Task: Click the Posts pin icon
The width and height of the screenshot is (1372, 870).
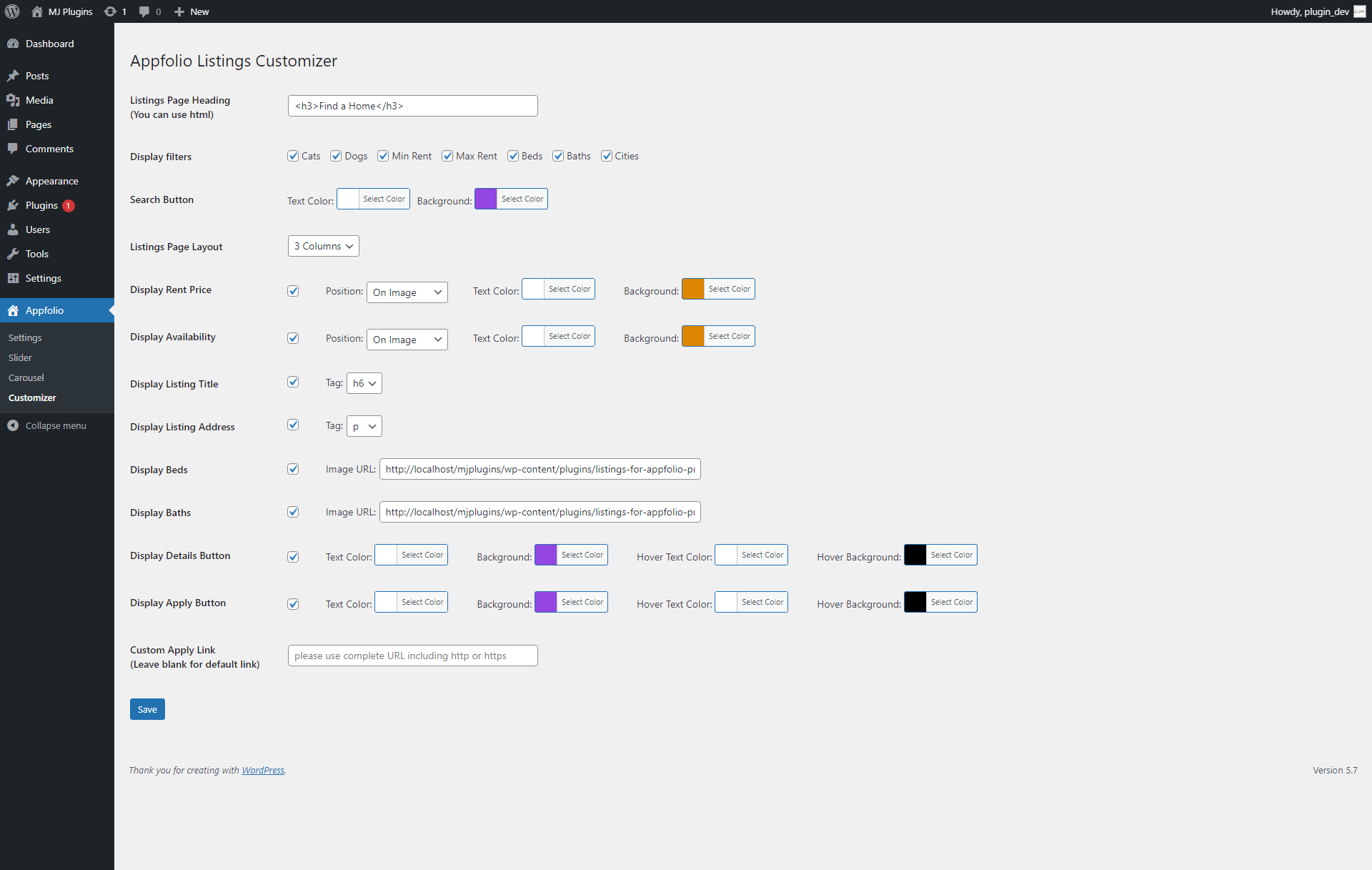Action: pos(13,76)
